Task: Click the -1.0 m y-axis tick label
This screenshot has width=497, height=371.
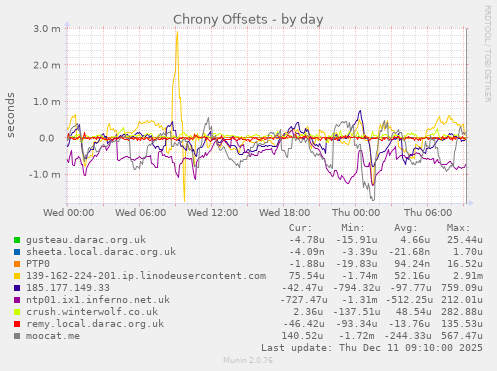Action: [45, 175]
